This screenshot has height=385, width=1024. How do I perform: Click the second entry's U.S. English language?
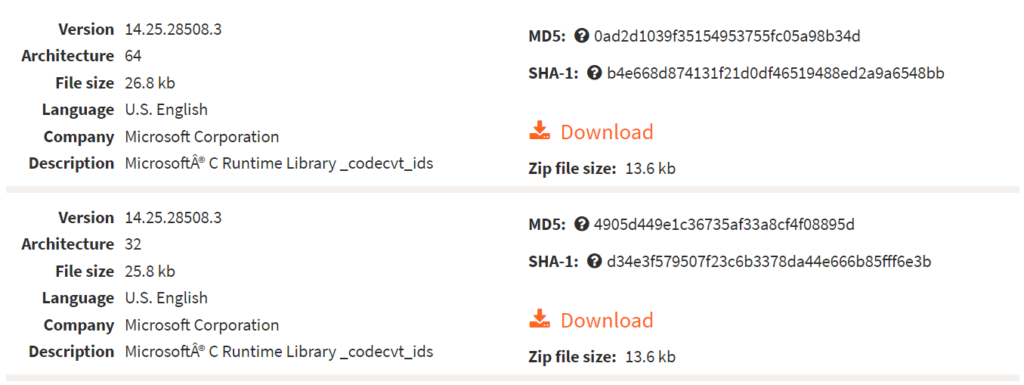(166, 298)
